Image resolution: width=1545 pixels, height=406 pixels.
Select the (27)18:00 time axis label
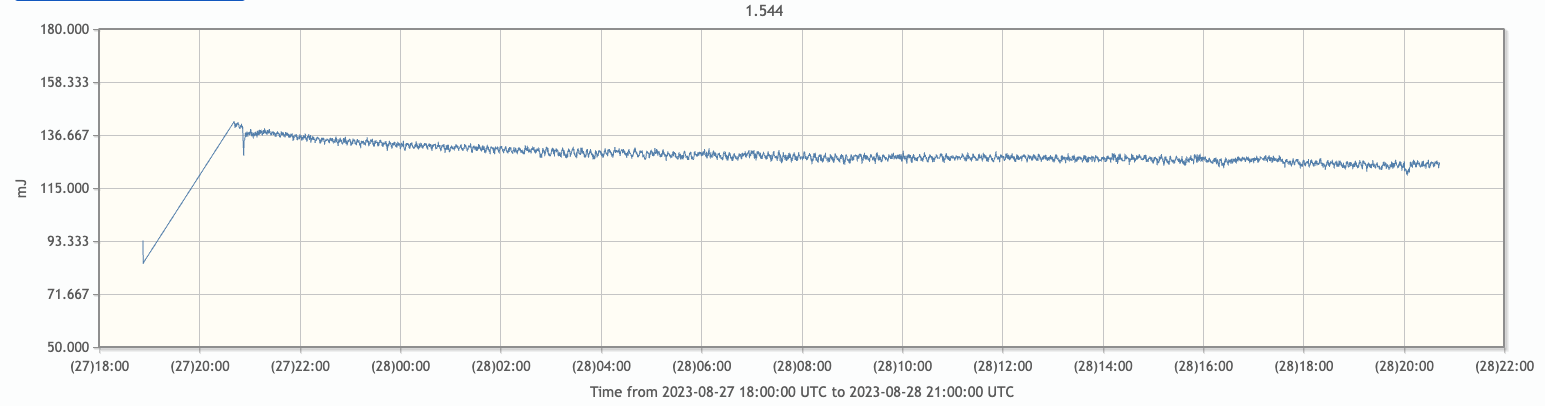click(x=98, y=367)
